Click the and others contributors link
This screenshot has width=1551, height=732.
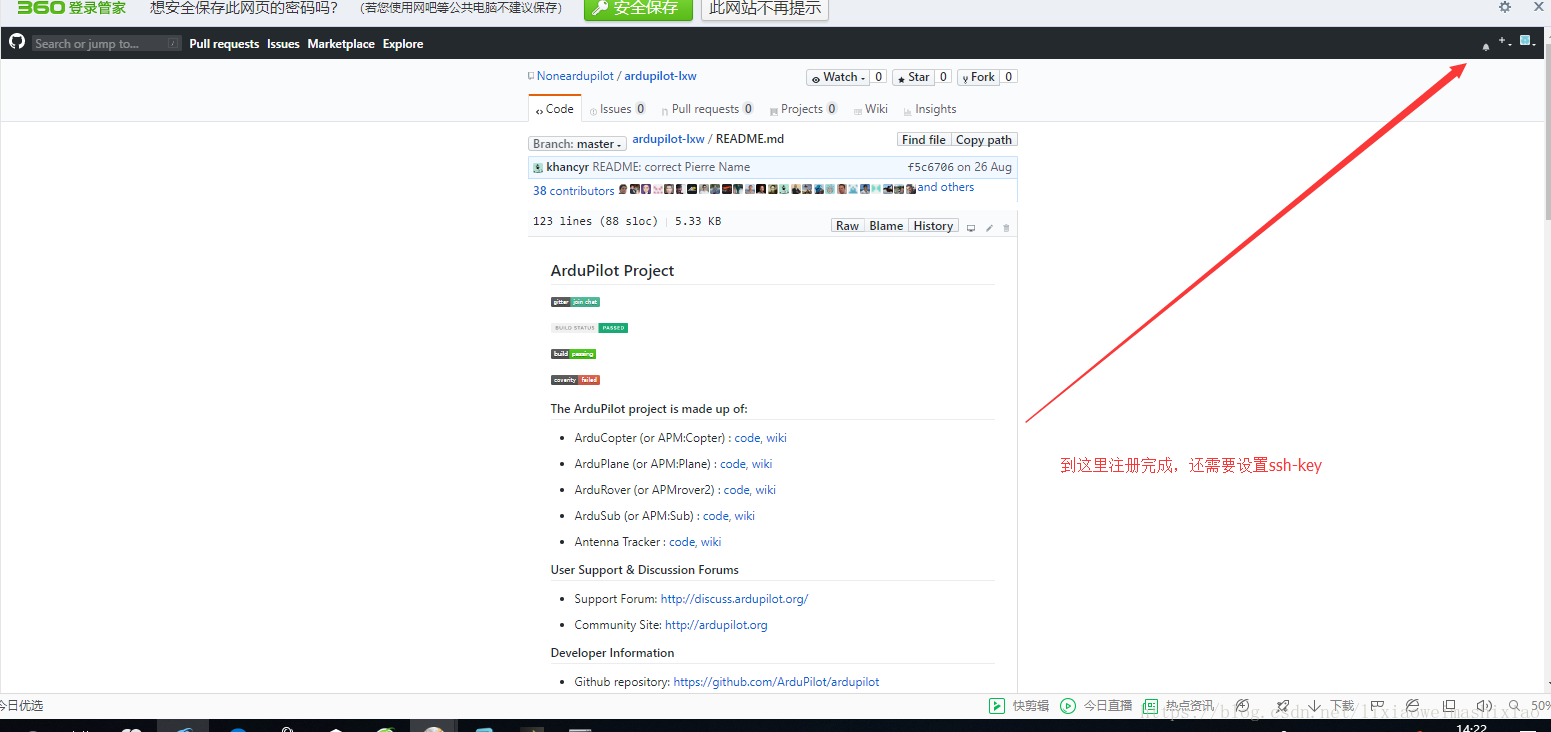click(x=946, y=187)
